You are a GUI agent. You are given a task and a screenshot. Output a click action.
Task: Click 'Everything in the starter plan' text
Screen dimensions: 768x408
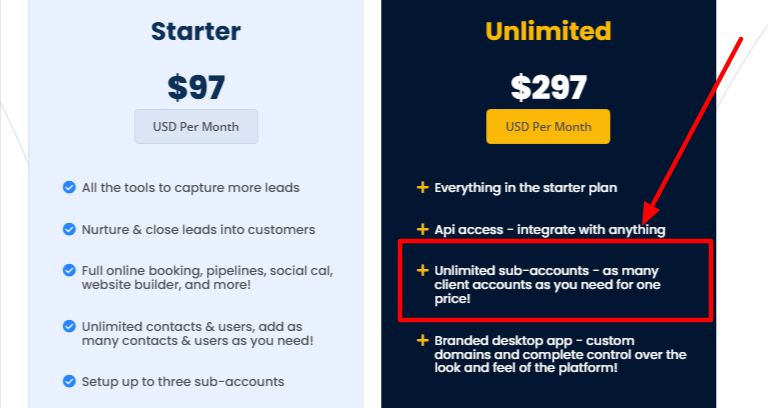click(x=526, y=187)
